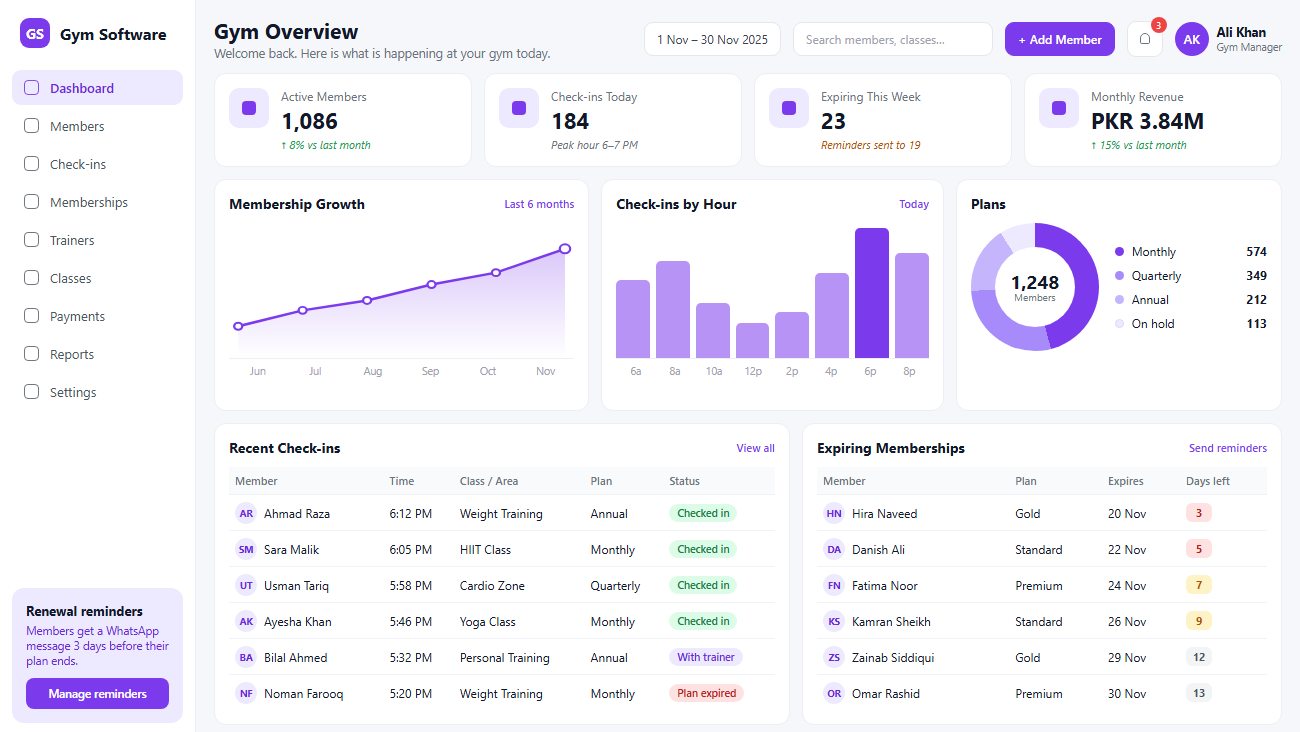Screen dimensions: 1300x732
Task: Go to the Members page
Action: pos(97,126)
